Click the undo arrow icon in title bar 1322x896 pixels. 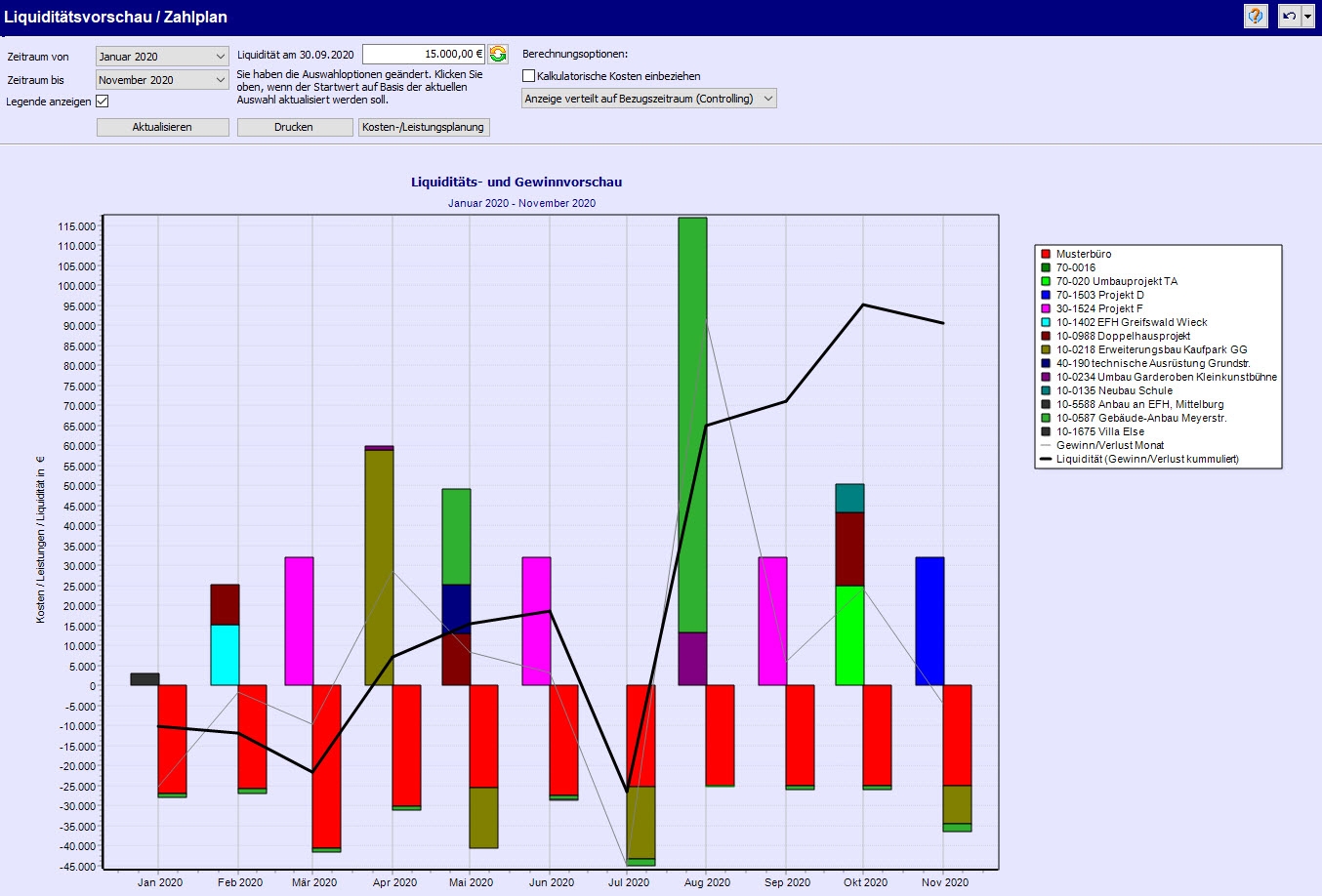click(x=1290, y=16)
